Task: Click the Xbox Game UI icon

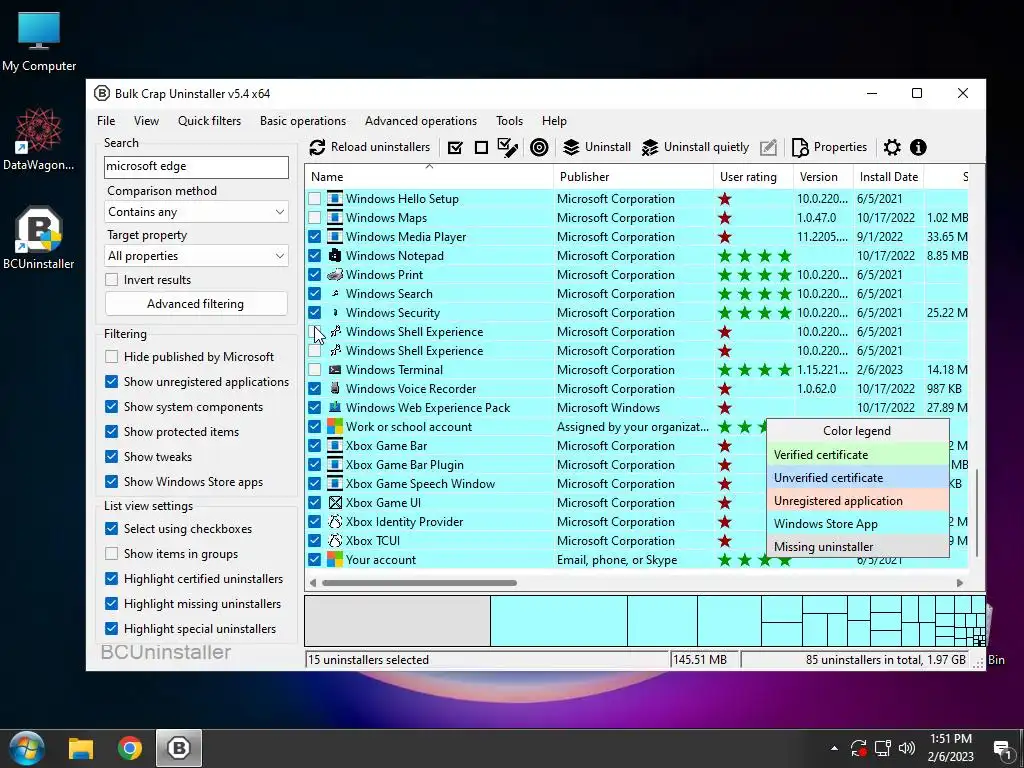Action: point(334,502)
